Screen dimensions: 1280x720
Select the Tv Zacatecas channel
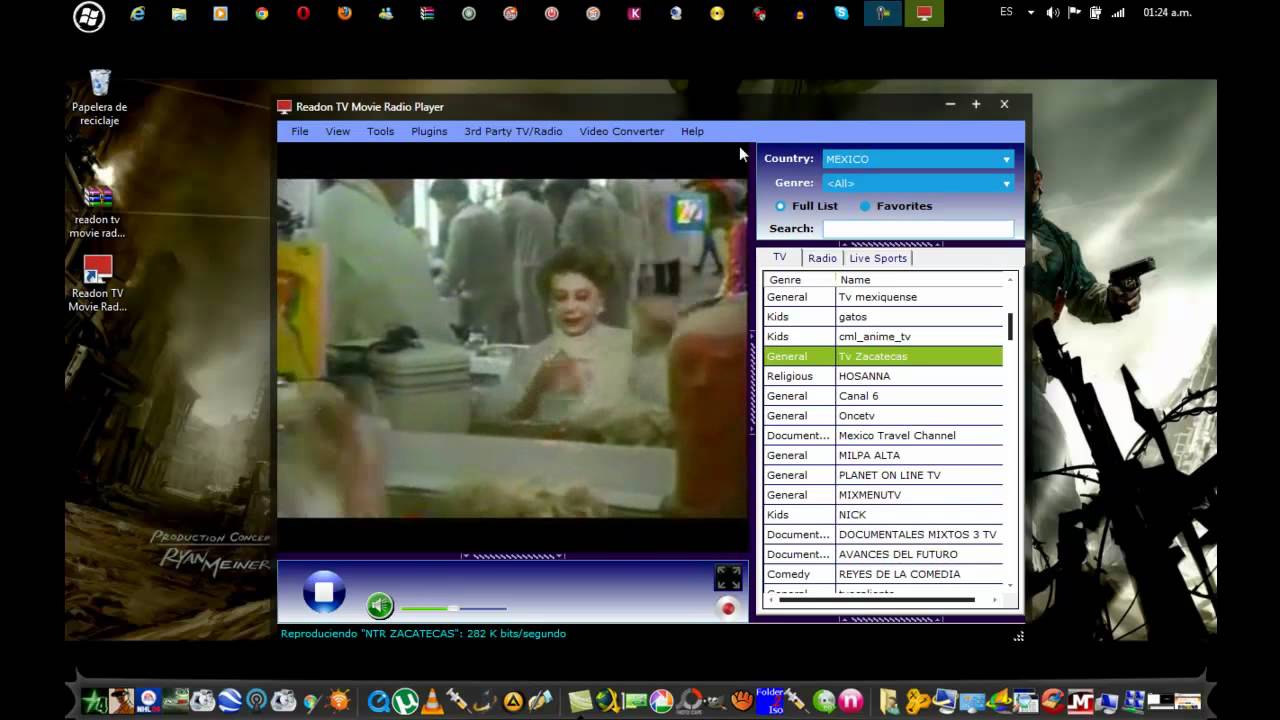click(x=883, y=356)
